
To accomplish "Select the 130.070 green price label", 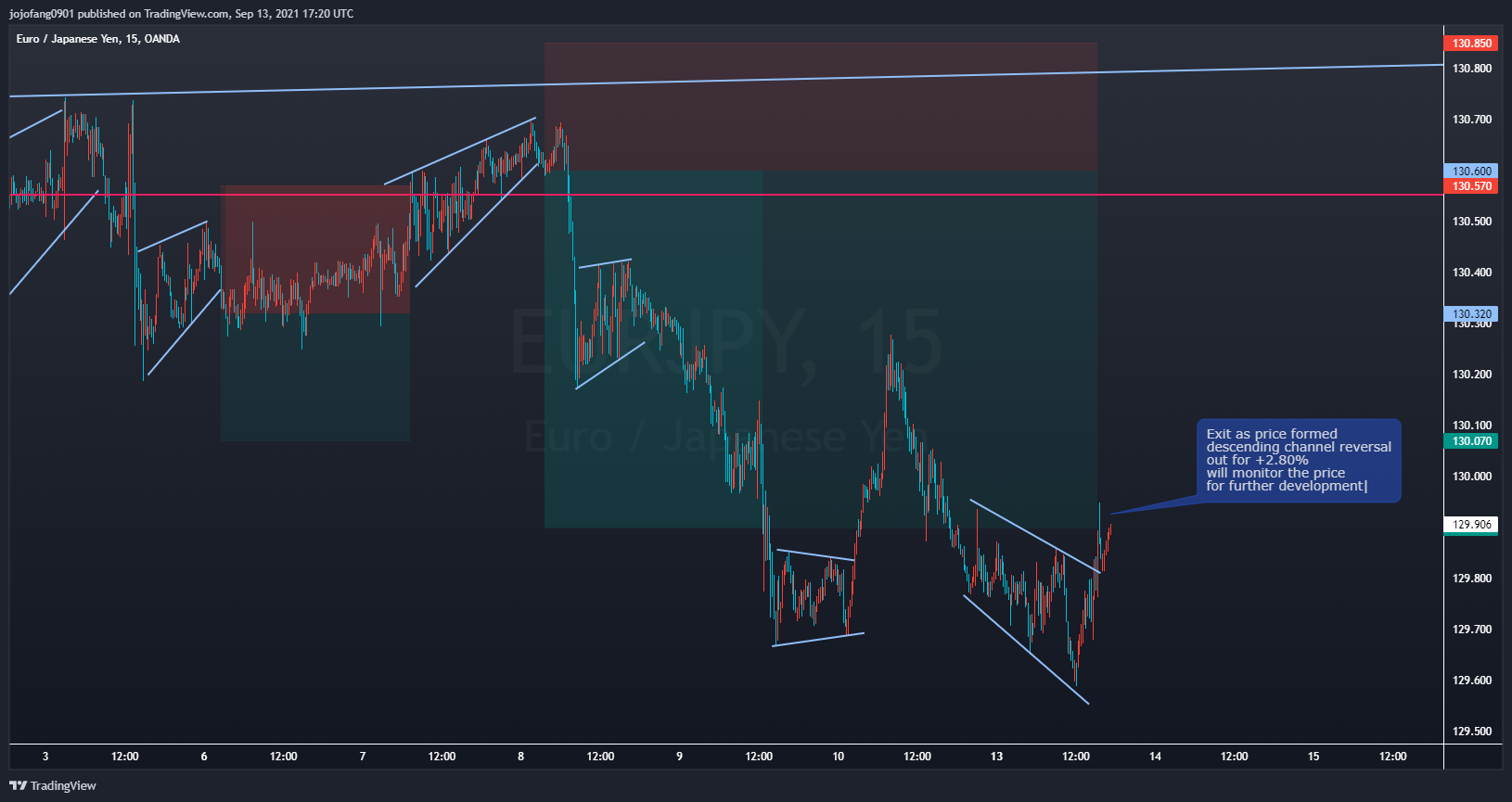I will click(x=1471, y=440).
